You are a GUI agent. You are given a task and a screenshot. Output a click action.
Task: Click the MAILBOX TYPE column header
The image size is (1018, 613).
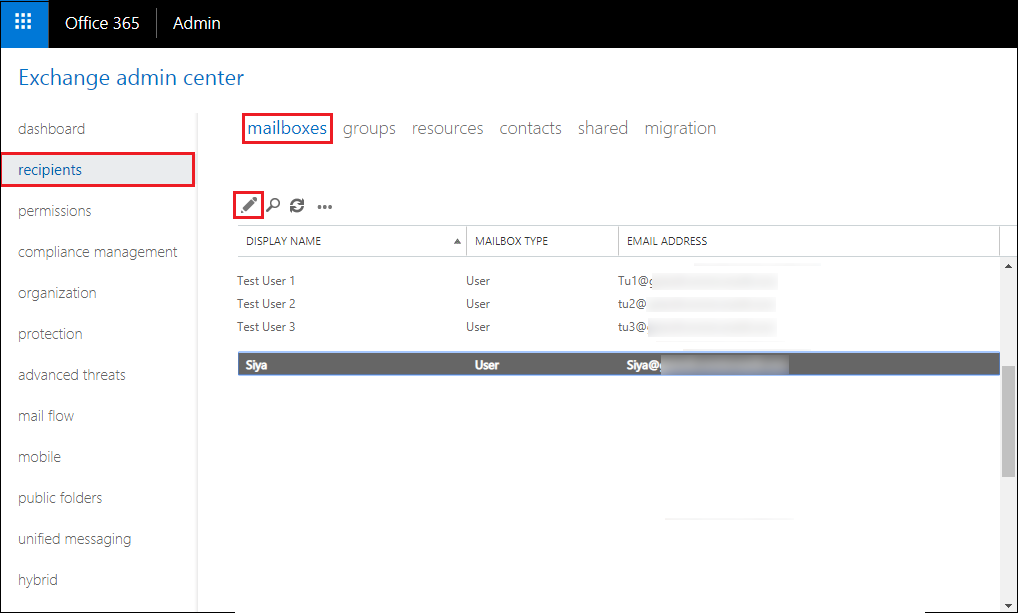pos(543,241)
